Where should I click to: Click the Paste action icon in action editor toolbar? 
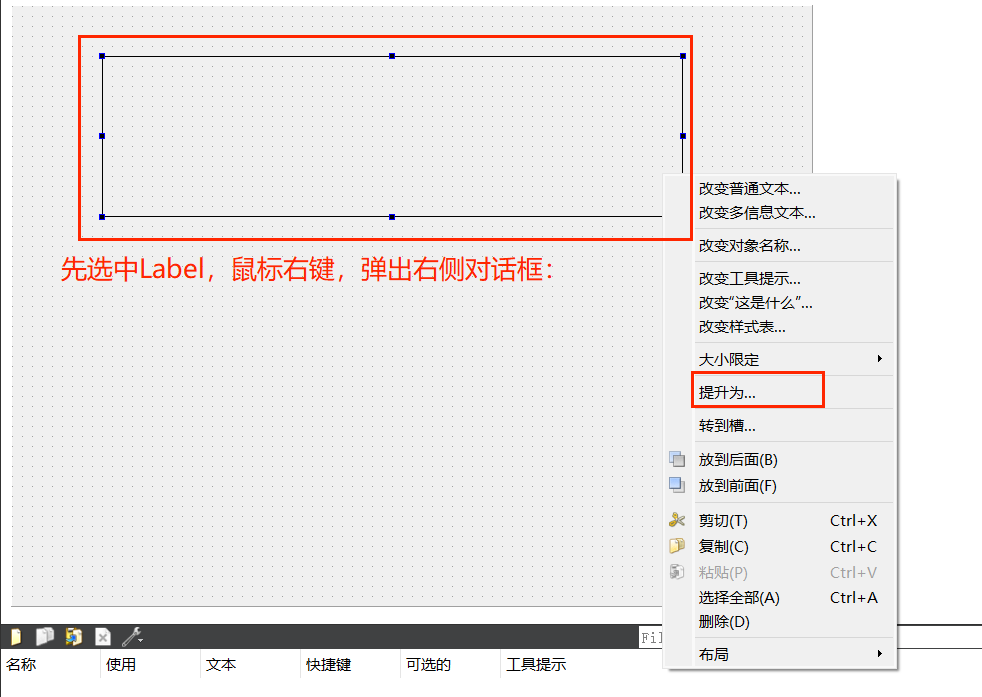click(74, 637)
